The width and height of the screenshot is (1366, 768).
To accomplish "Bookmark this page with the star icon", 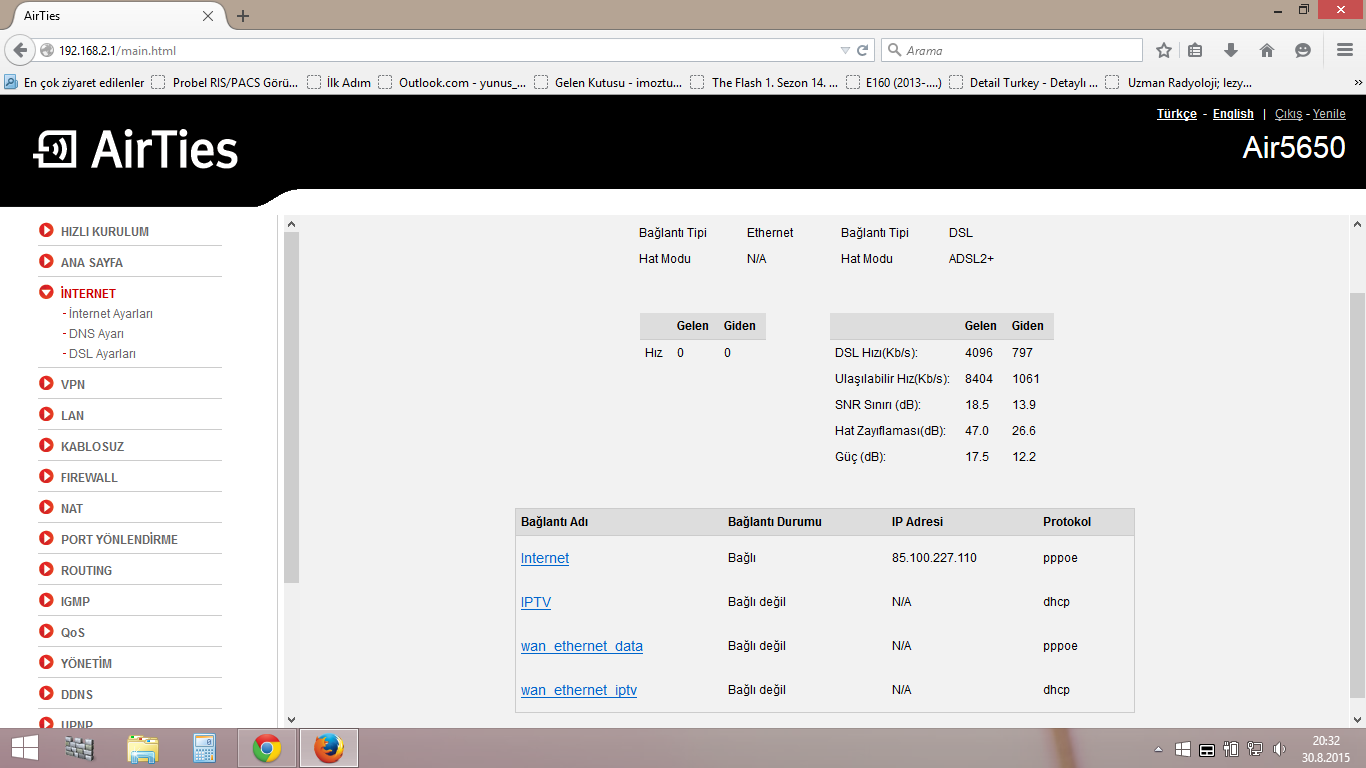I will pos(1164,50).
